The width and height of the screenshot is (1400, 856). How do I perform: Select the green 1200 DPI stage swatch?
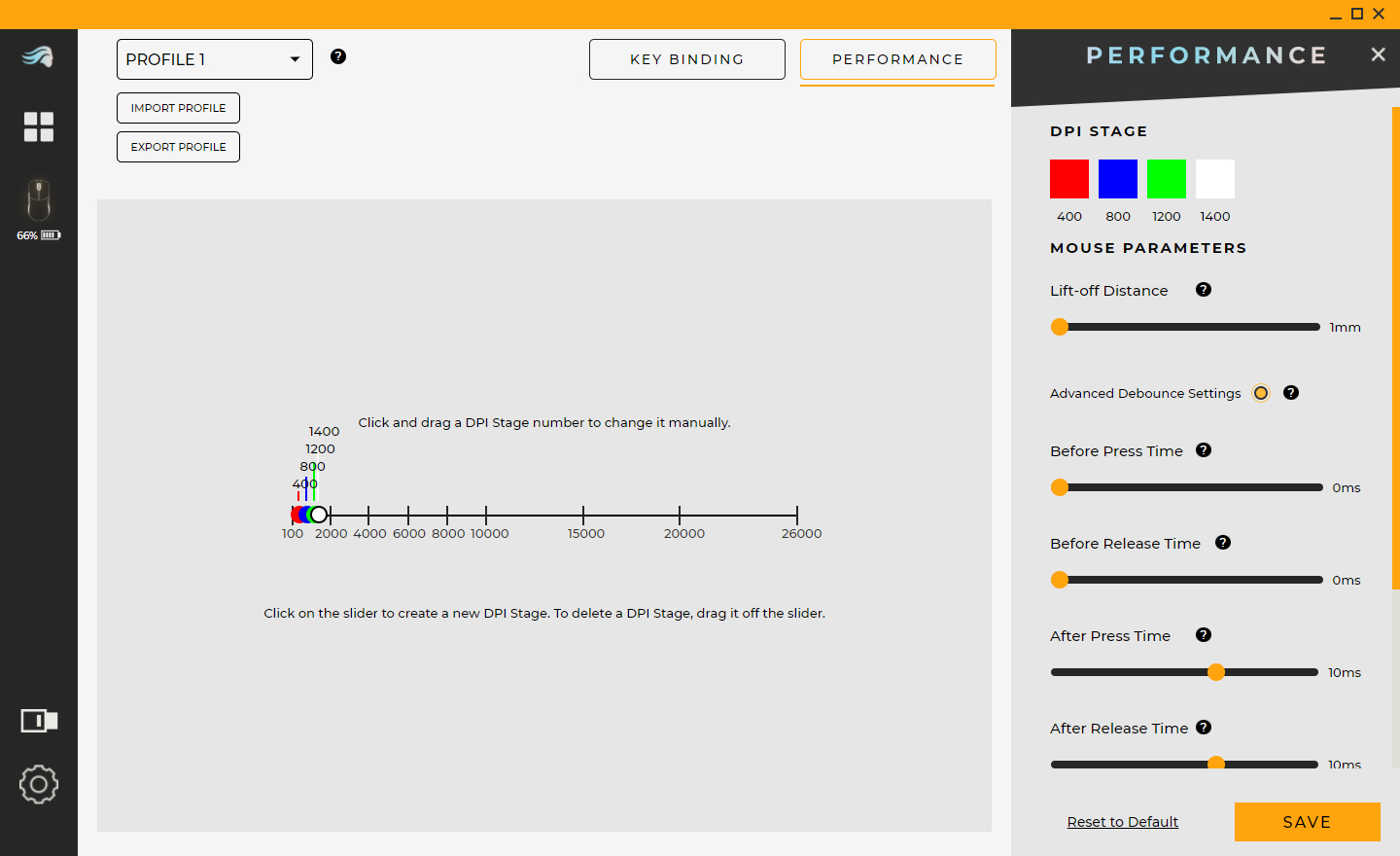(1167, 179)
